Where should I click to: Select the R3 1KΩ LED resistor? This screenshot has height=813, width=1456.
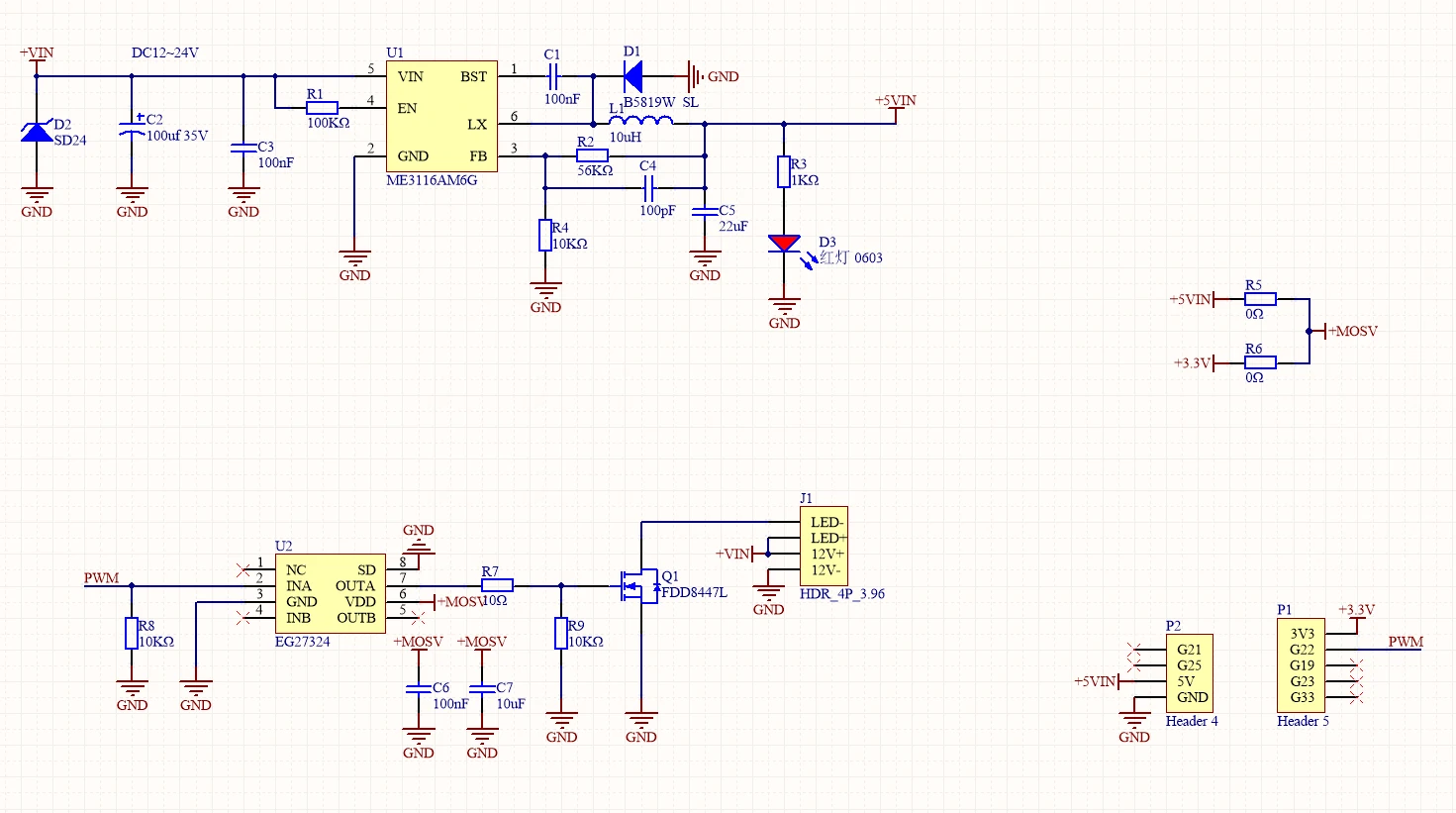[x=784, y=172]
